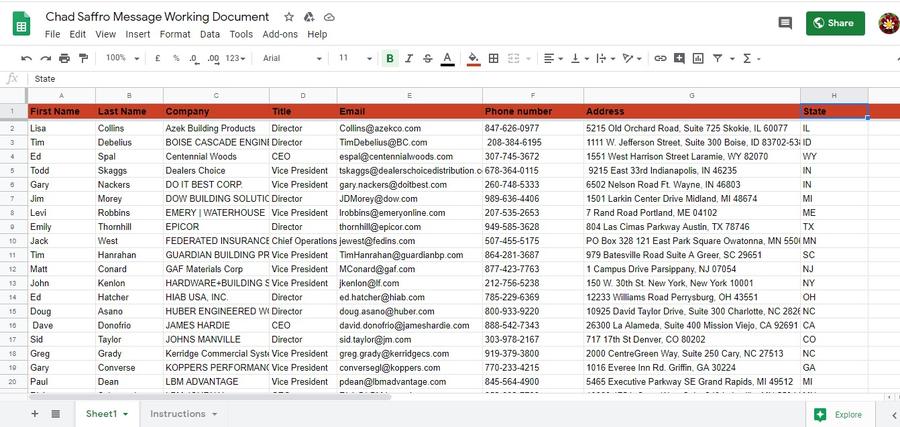900x427 pixels.
Task: Open the 123 number format dropdown
Action: (236, 58)
